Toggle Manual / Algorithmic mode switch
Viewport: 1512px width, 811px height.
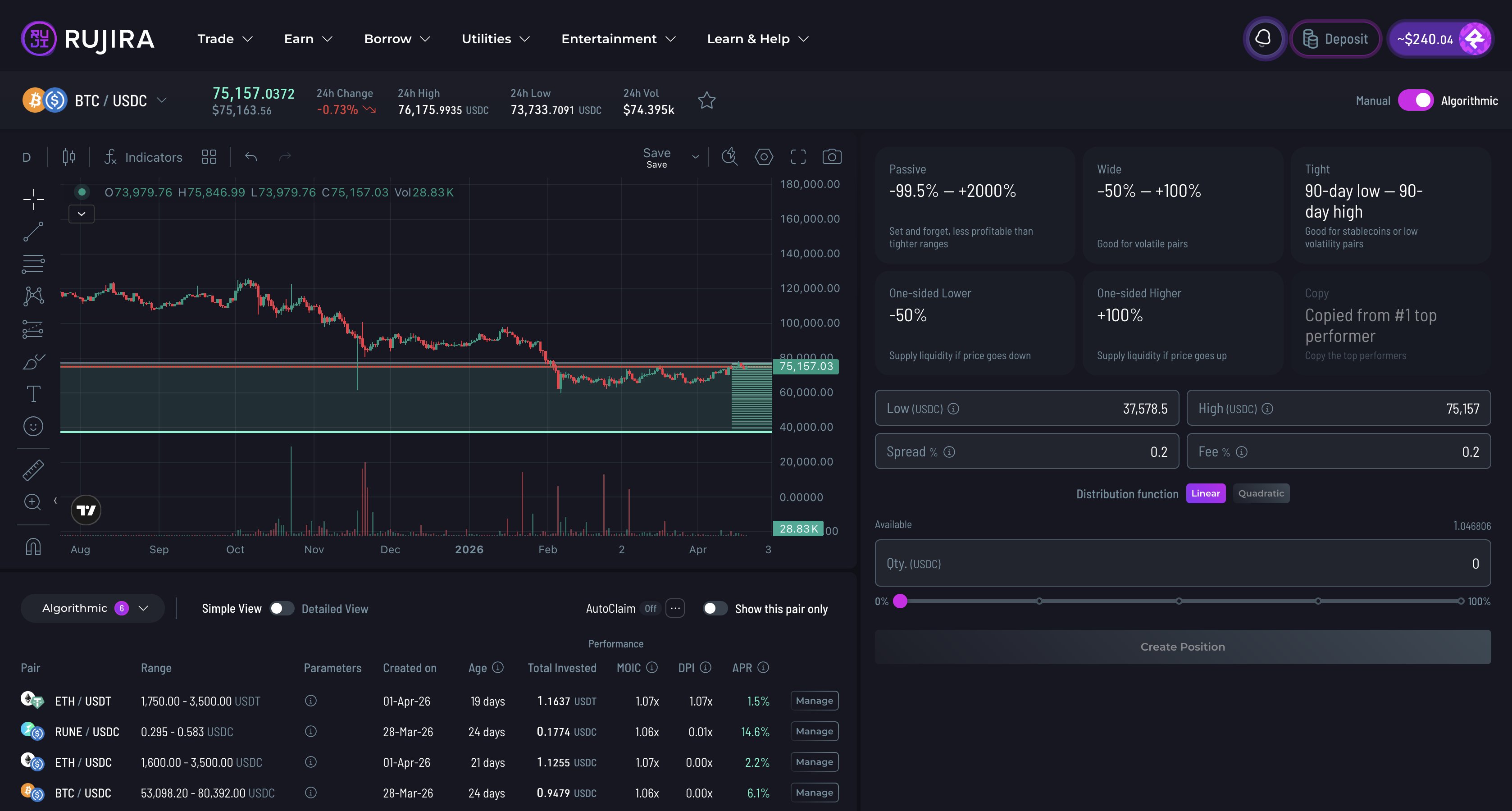(x=1415, y=100)
